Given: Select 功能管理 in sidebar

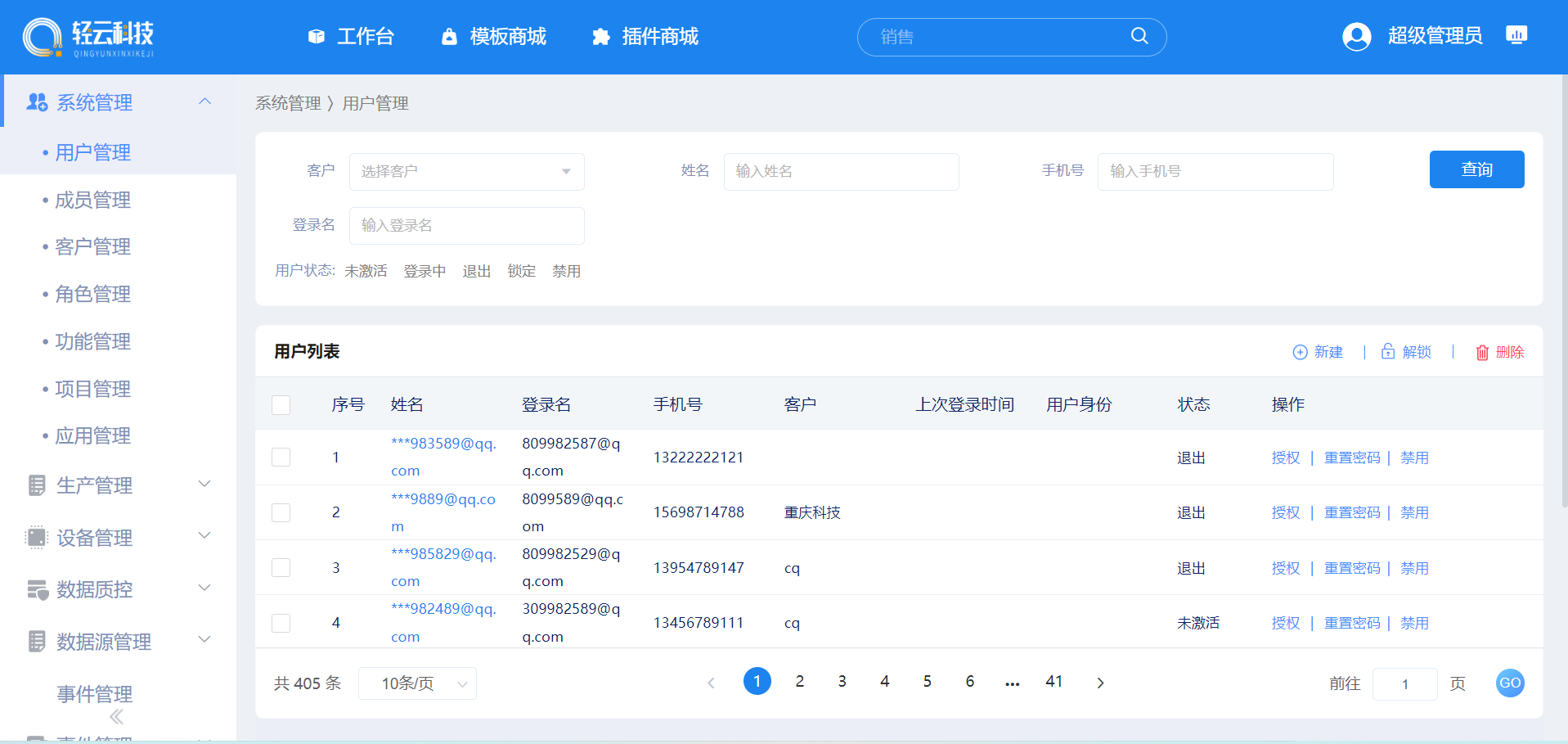Looking at the screenshot, I should click(x=92, y=341).
